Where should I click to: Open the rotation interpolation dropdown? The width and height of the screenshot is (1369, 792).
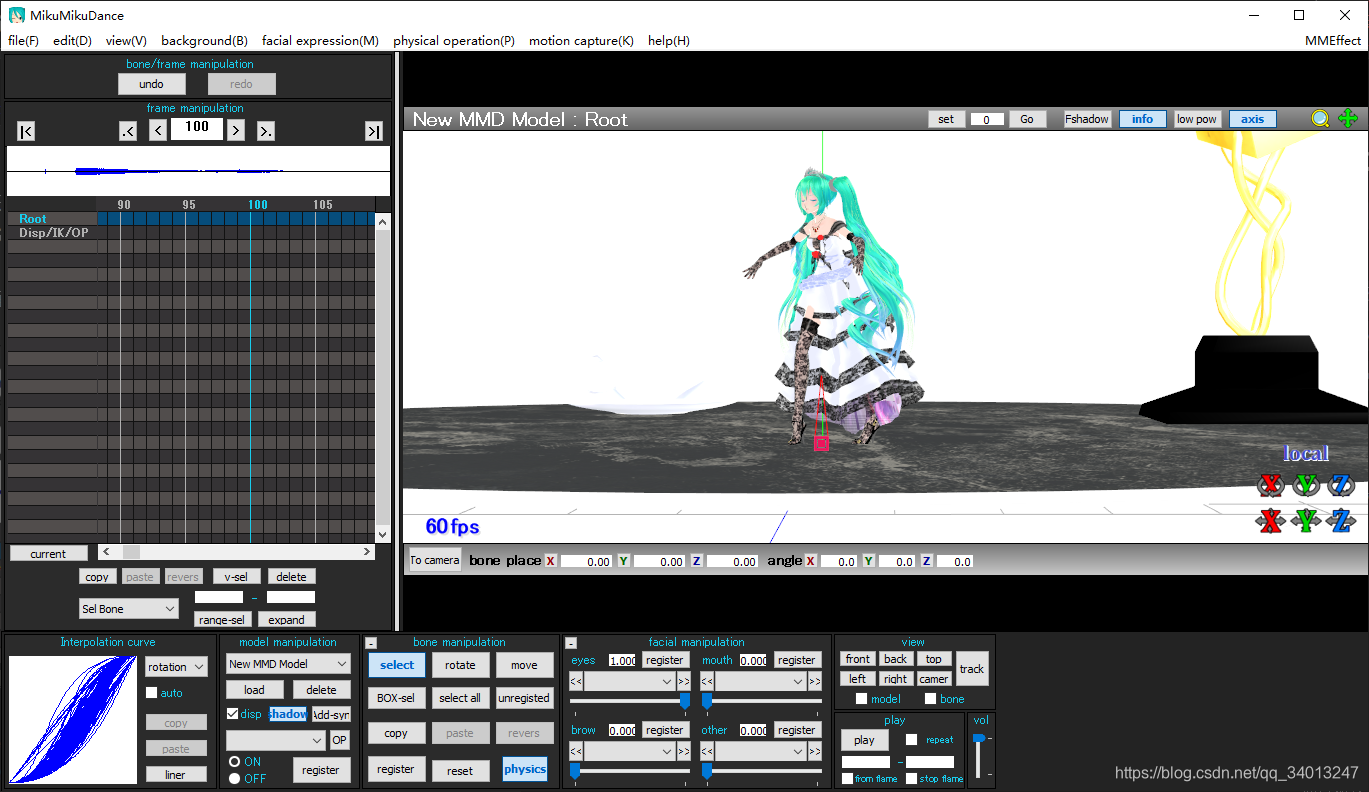(176, 667)
